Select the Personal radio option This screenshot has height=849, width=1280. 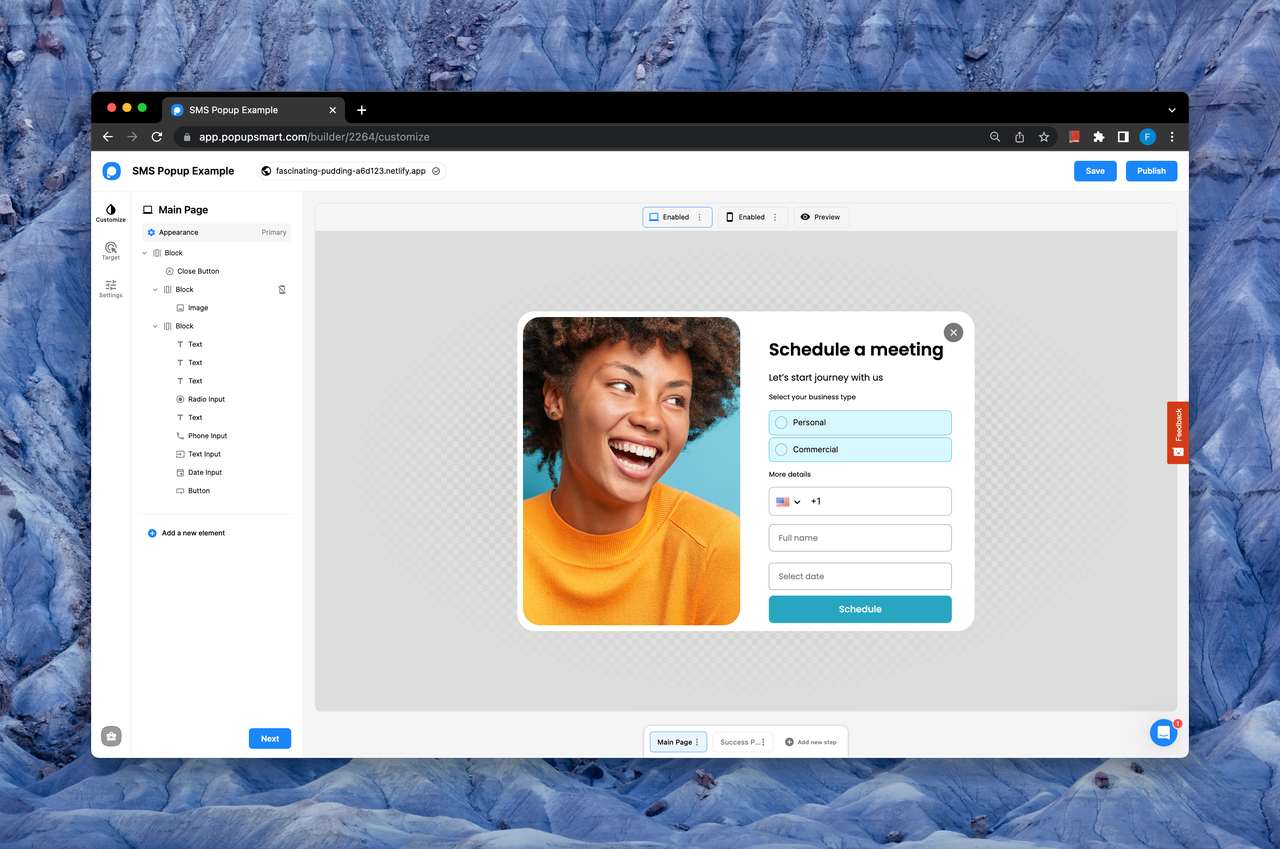pos(860,422)
